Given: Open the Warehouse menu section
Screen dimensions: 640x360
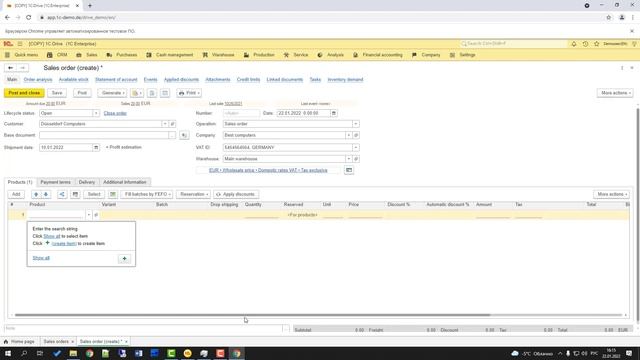Looking at the screenshot, I should click(218, 55).
